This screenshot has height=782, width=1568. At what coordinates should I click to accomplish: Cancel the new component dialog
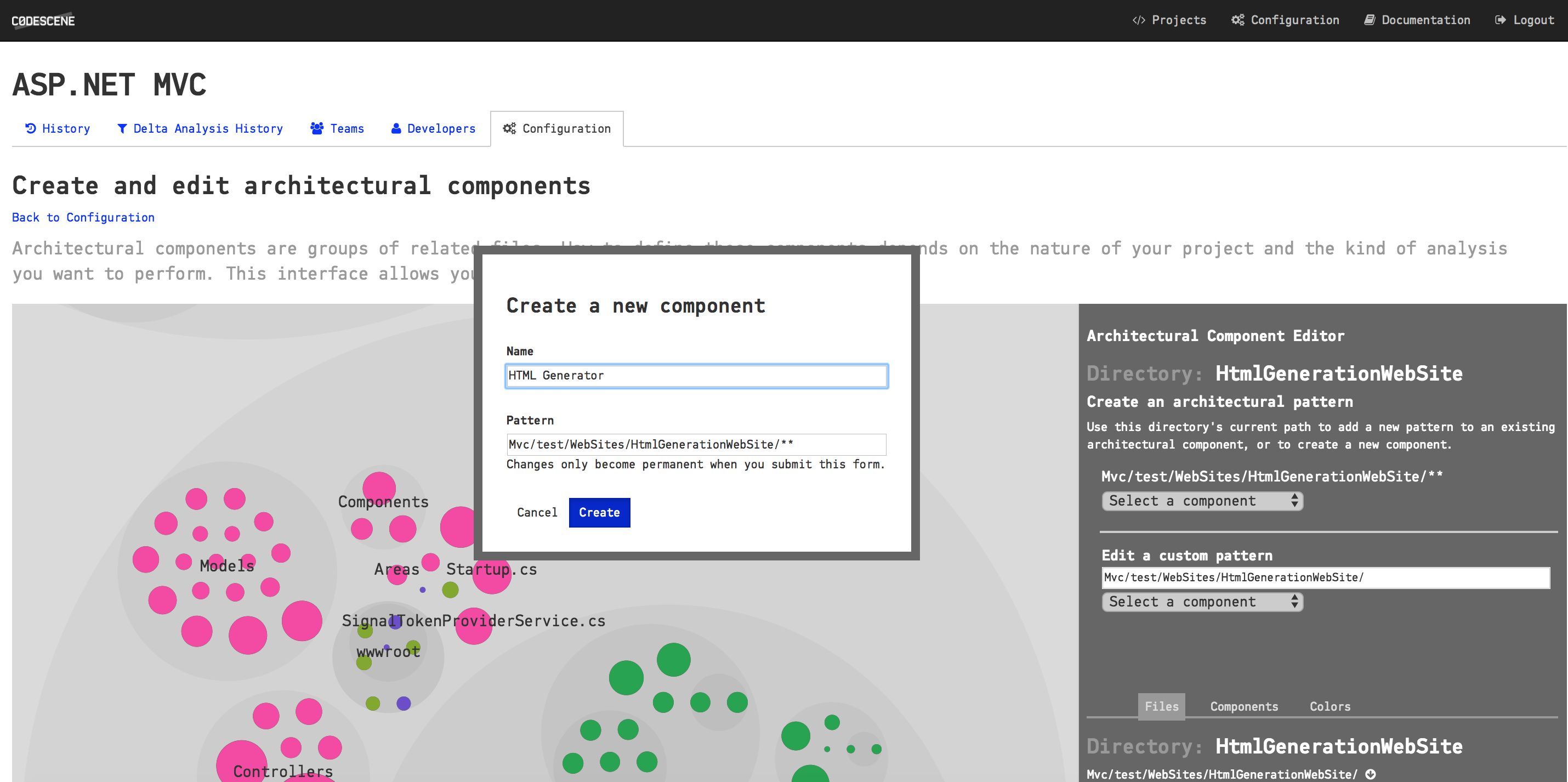[x=537, y=513]
